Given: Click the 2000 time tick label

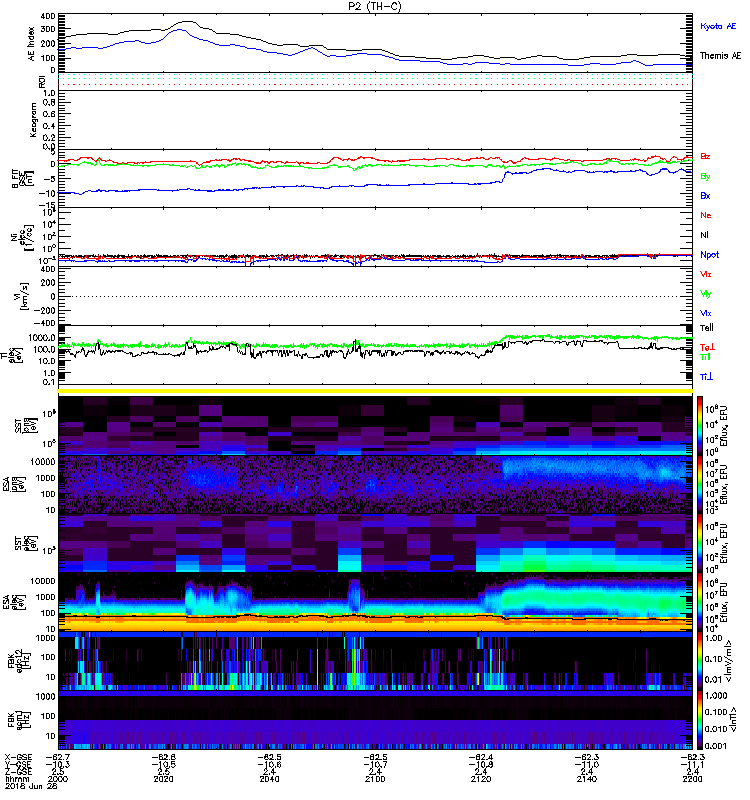Looking at the screenshot, I should click(x=57, y=779).
